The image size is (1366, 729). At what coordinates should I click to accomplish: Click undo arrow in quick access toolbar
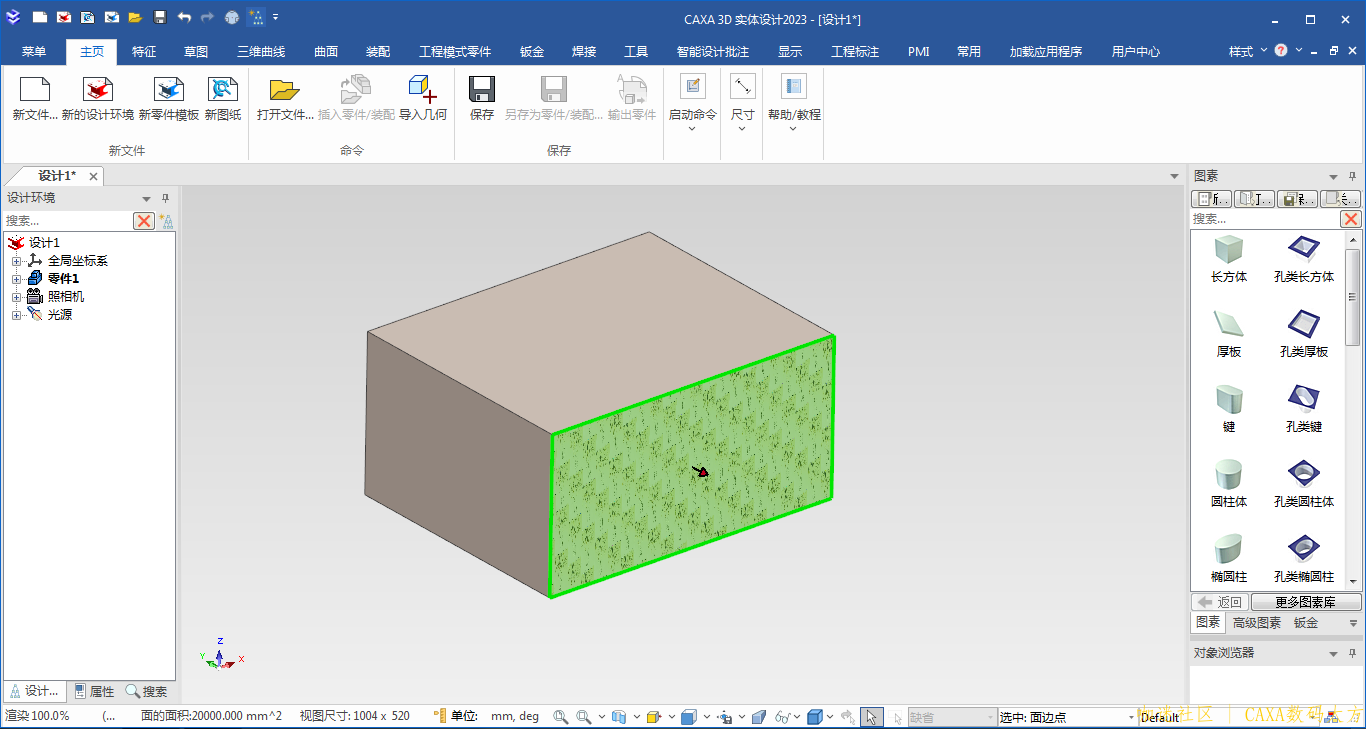click(184, 18)
